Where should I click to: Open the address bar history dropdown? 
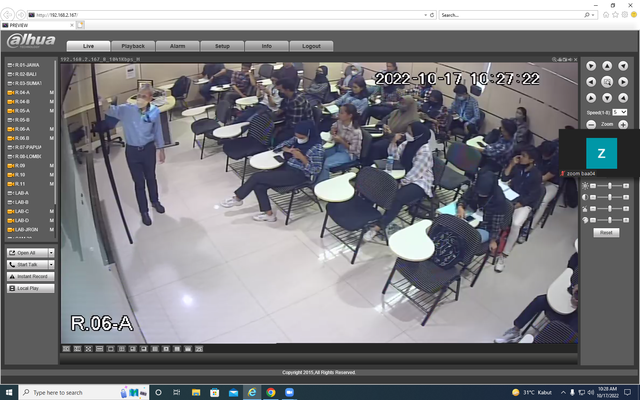point(426,15)
